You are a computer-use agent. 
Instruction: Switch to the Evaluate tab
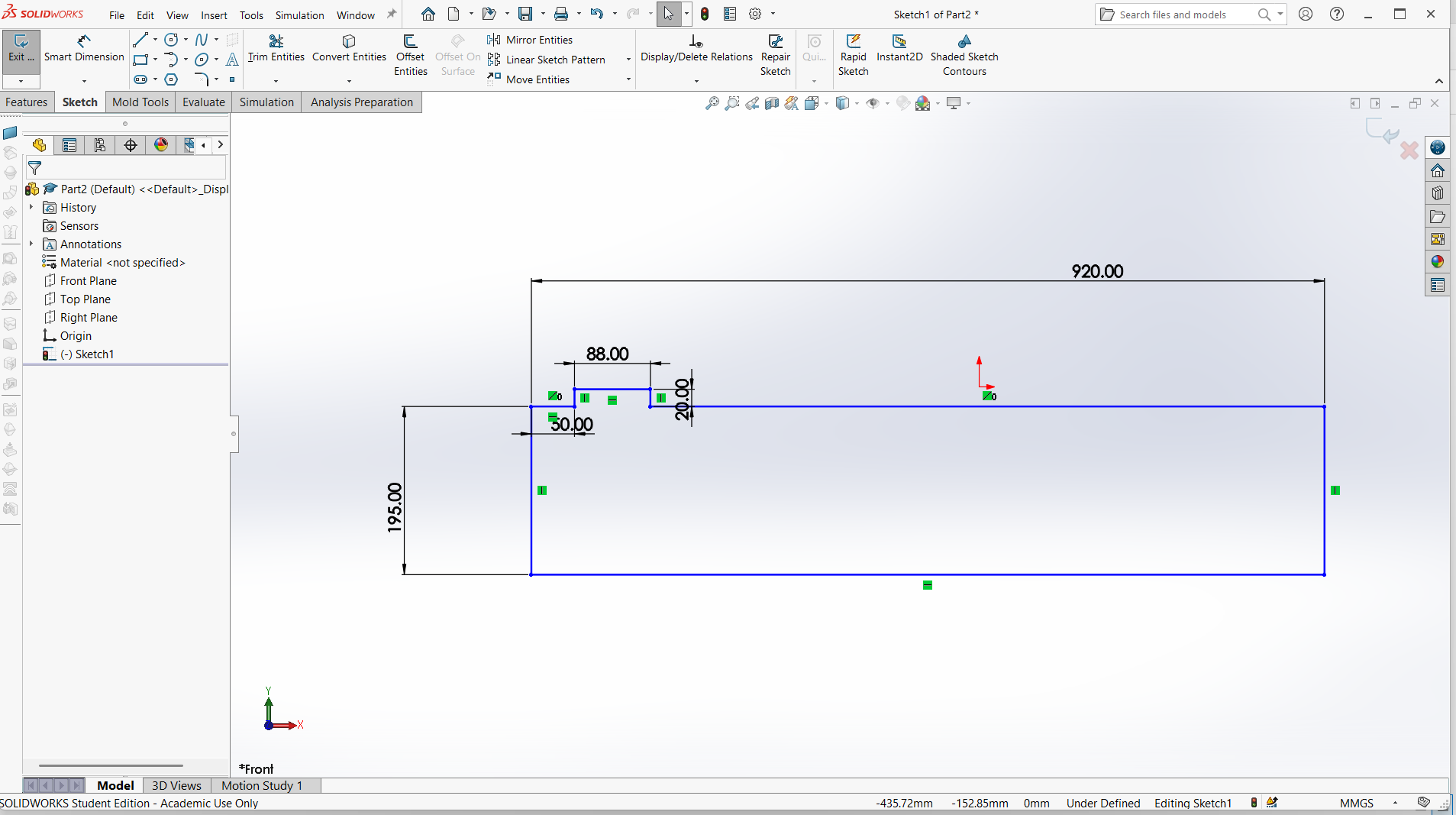tap(204, 102)
